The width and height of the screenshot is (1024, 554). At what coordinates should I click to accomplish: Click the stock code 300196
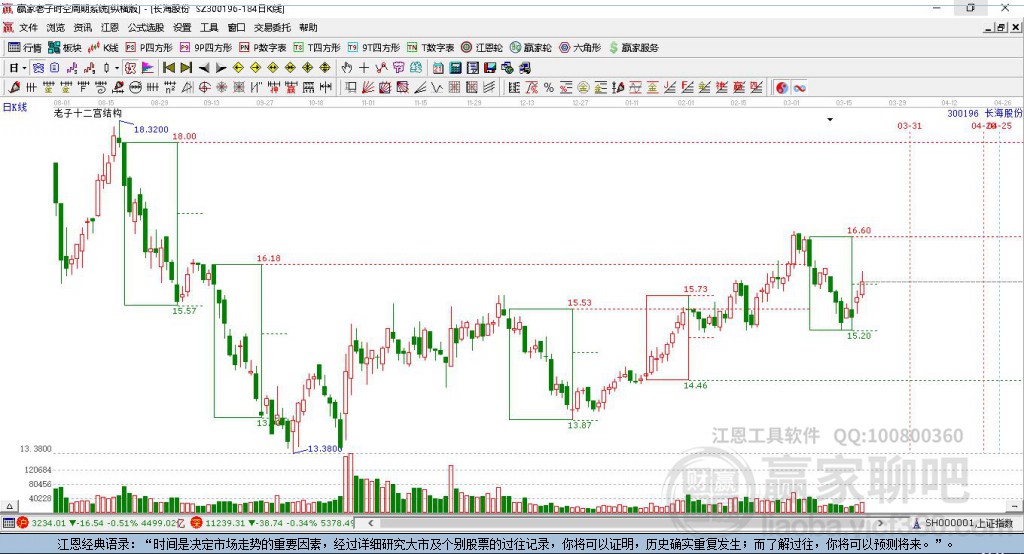point(963,114)
